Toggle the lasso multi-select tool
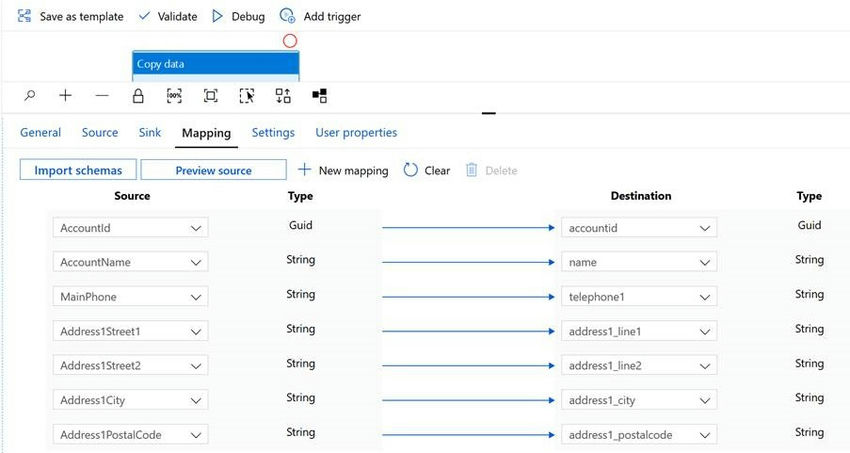 point(247,96)
